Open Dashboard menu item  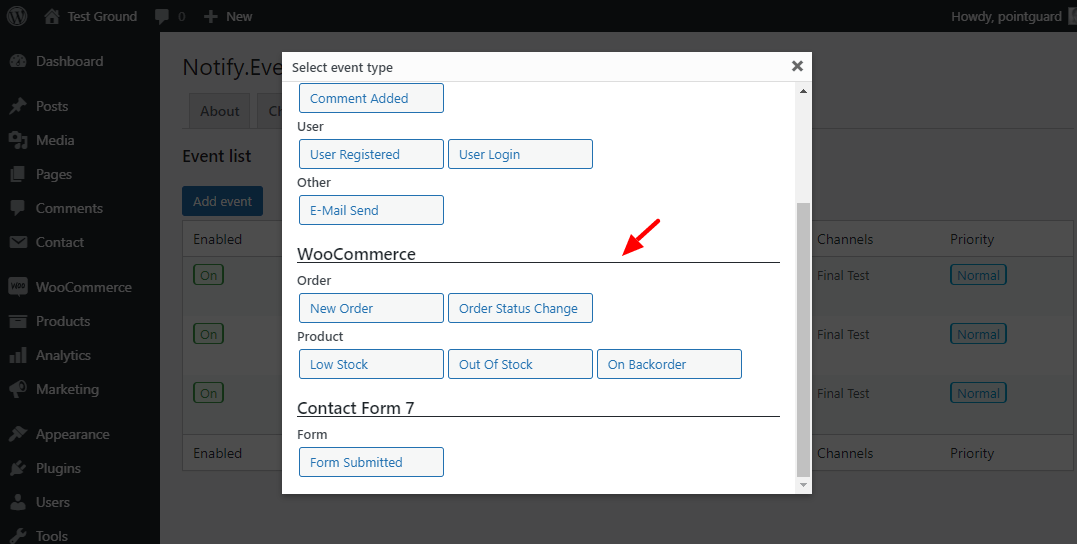click(69, 61)
